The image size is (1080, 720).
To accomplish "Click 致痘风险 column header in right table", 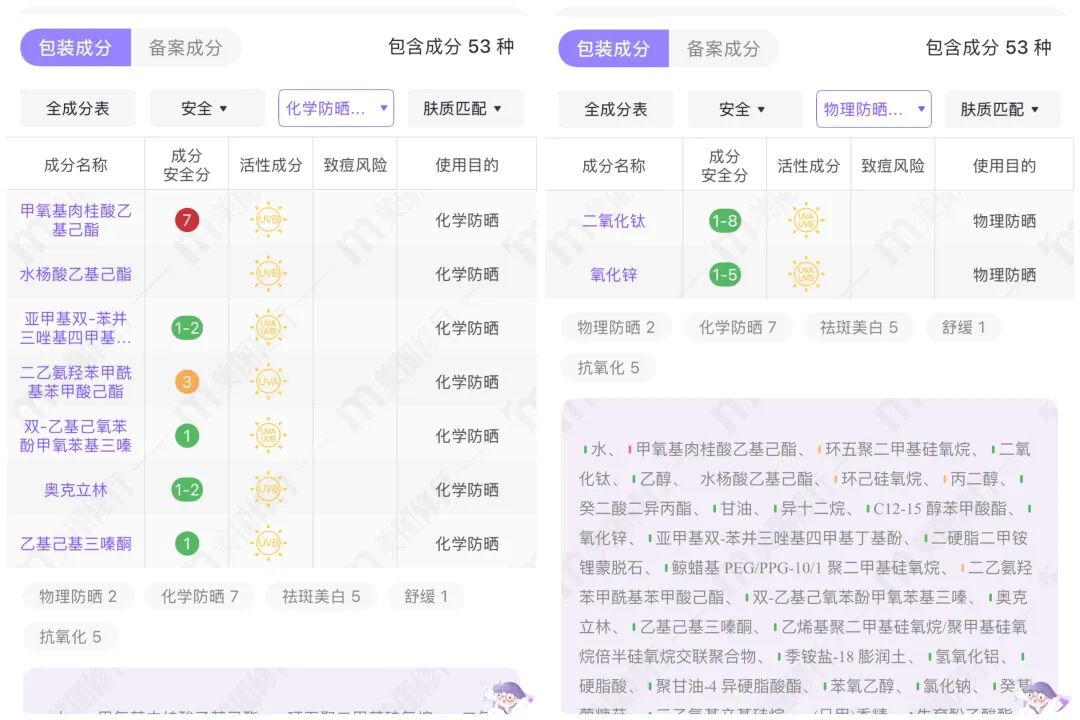I will (893, 165).
